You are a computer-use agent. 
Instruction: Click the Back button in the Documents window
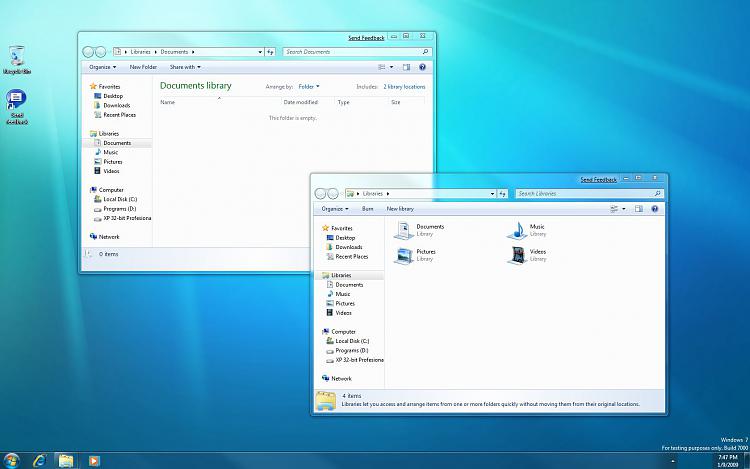tap(88, 52)
